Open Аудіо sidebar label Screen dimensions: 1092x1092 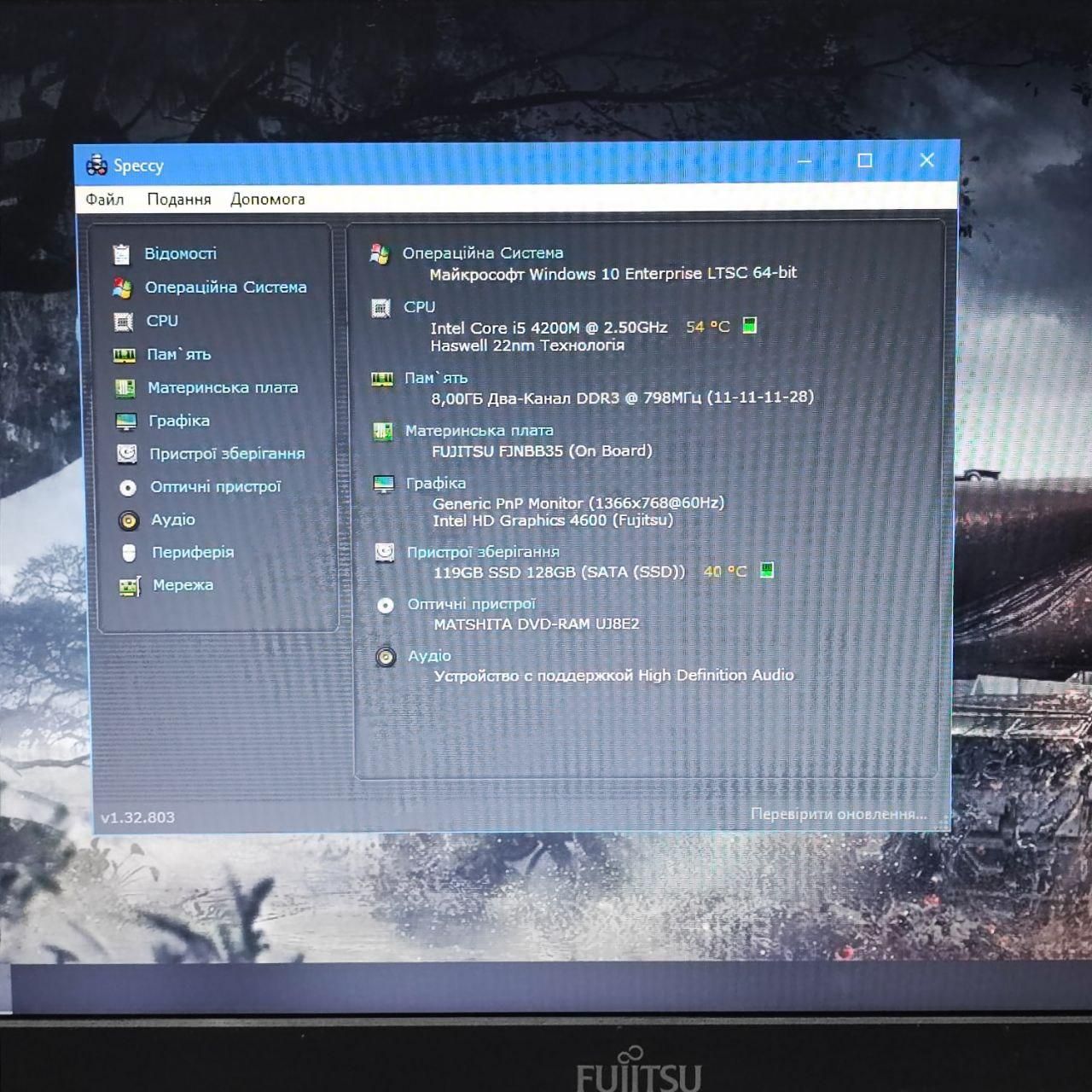[173, 520]
